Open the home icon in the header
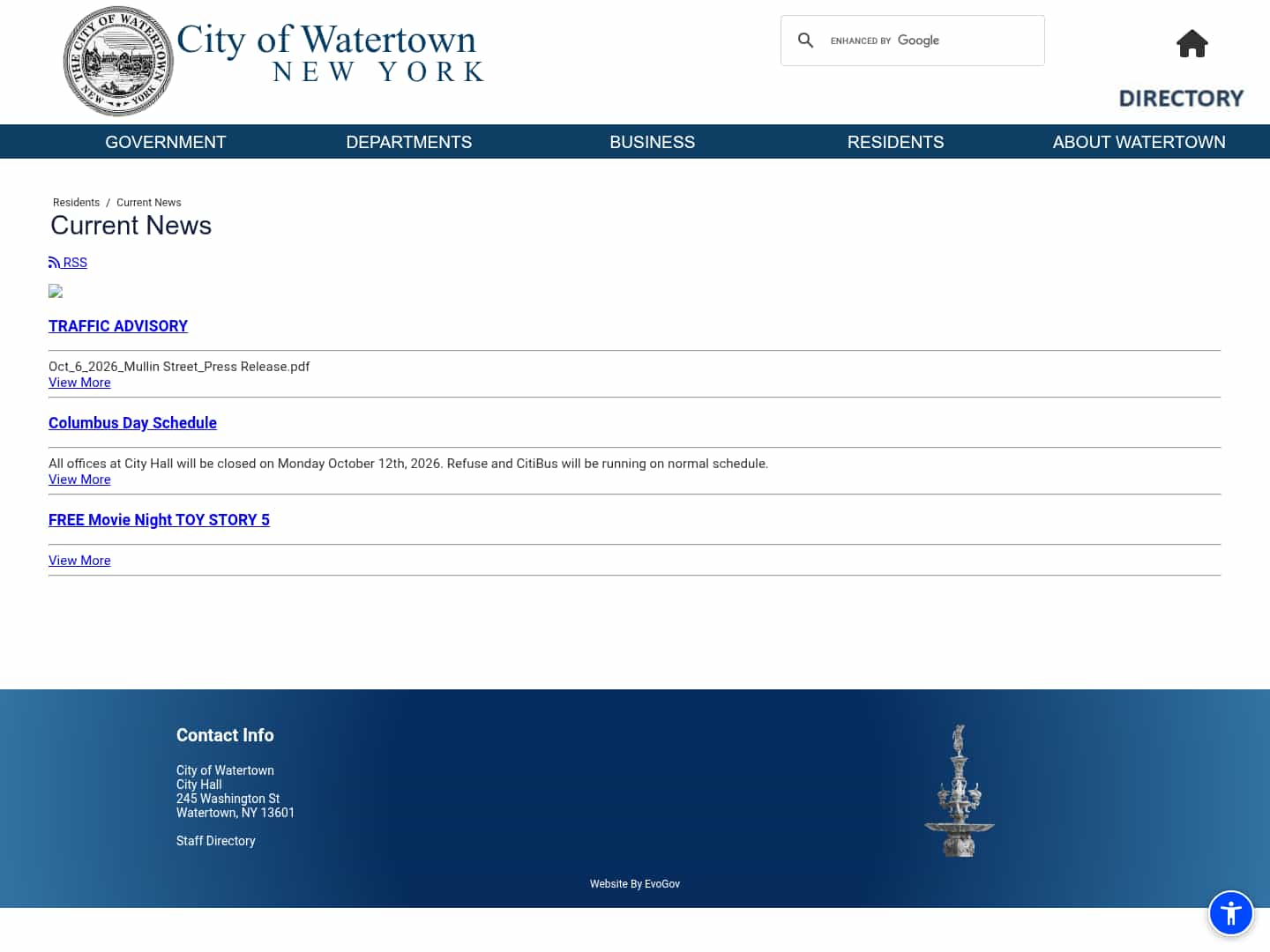This screenshot has width=1270, height=952. 1192,43
